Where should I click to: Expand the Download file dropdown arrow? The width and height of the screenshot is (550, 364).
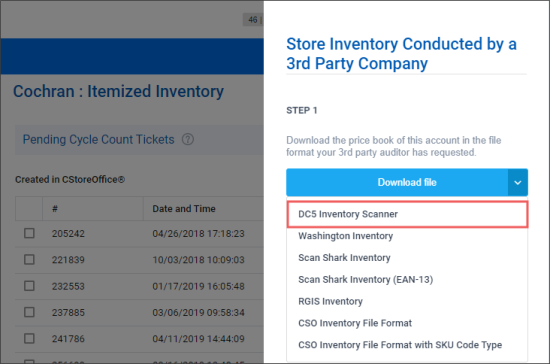pyautogui.click(x=517, y=182)
